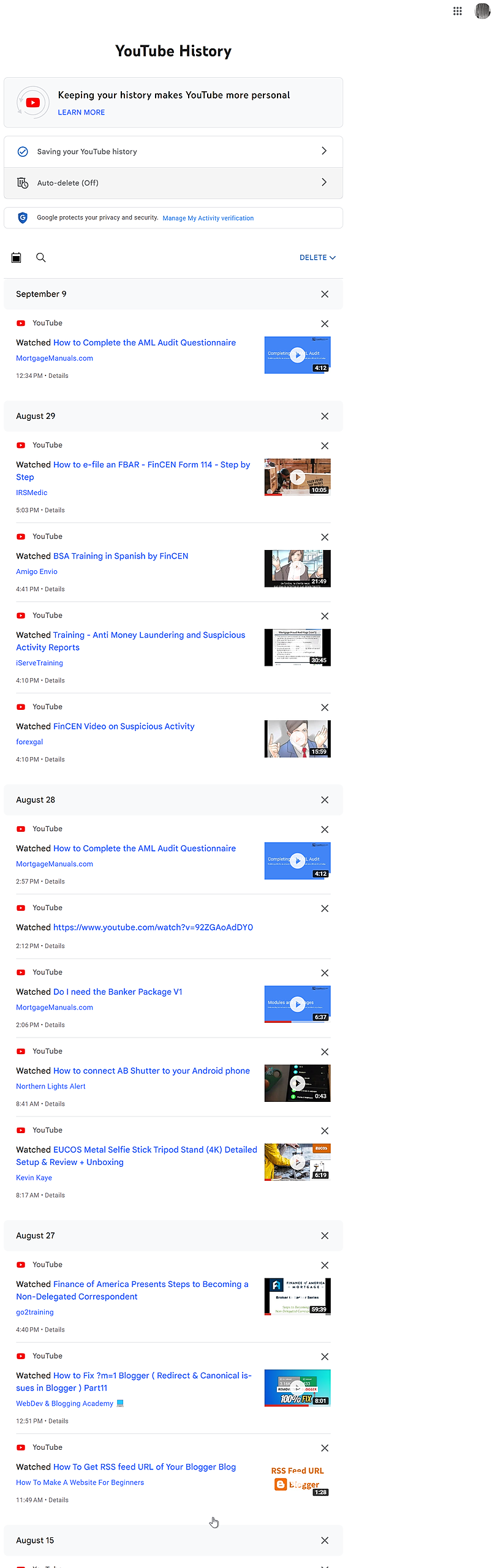
Task: Visit How To Make A Website For Beginners channel
Action: [x=80, y=1482]
